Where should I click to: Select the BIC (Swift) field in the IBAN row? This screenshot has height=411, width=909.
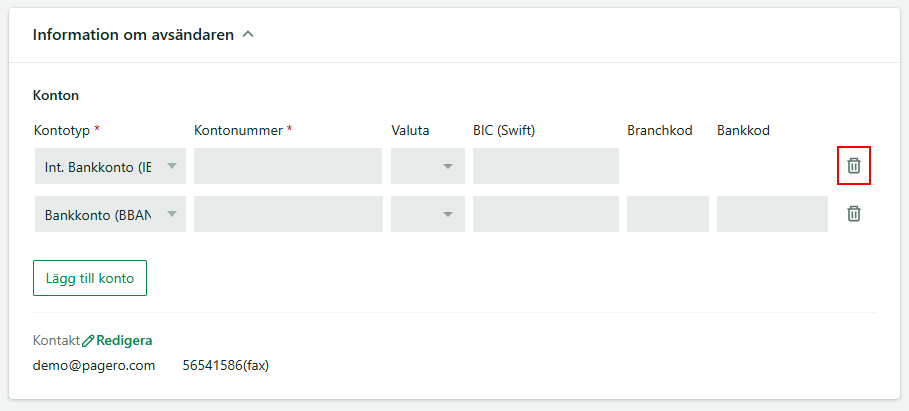point(546,166)
